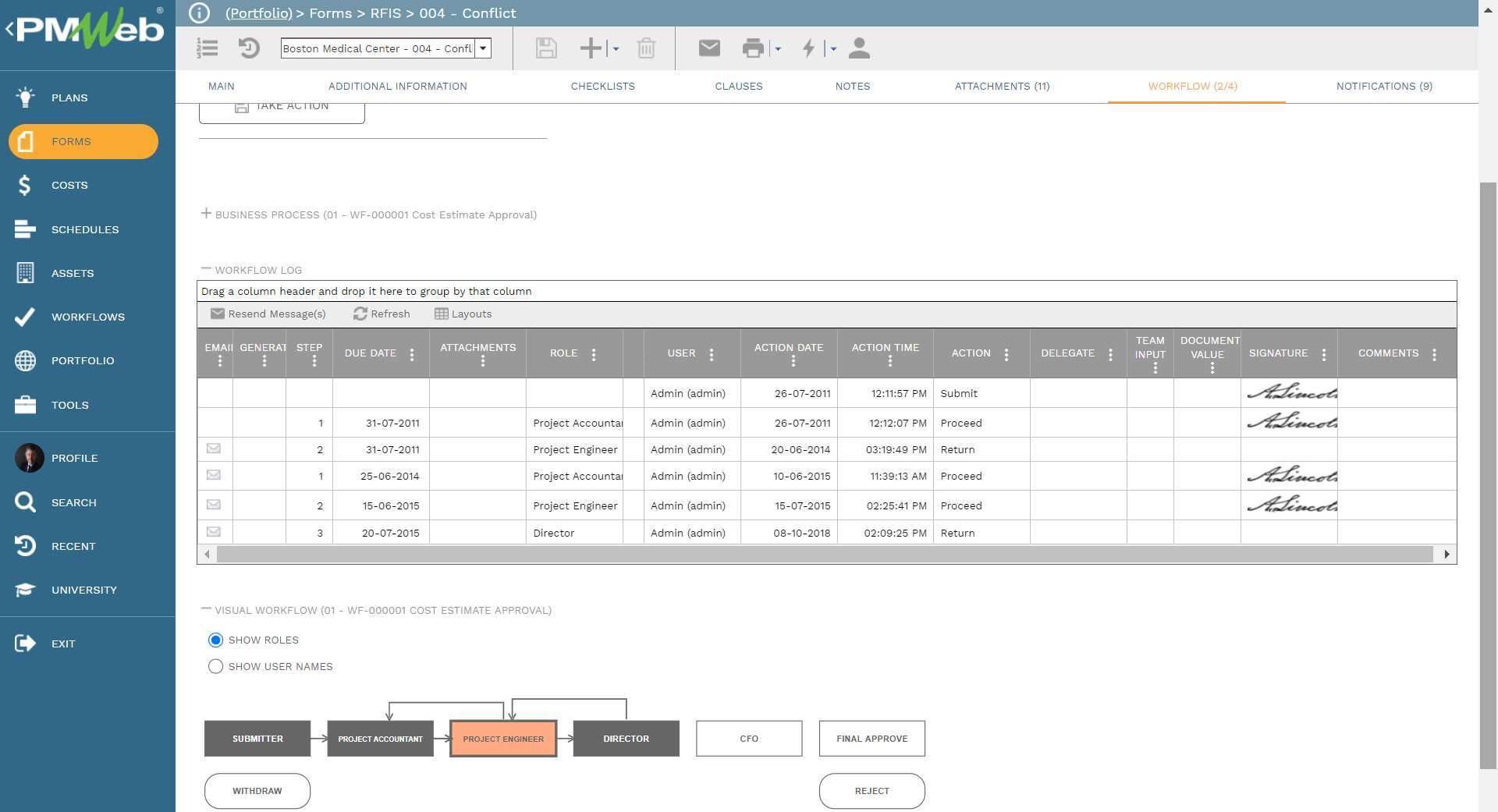1498x812 pixels.
Task: Click the Withdraw workflow button
Action: click(257, 790)
